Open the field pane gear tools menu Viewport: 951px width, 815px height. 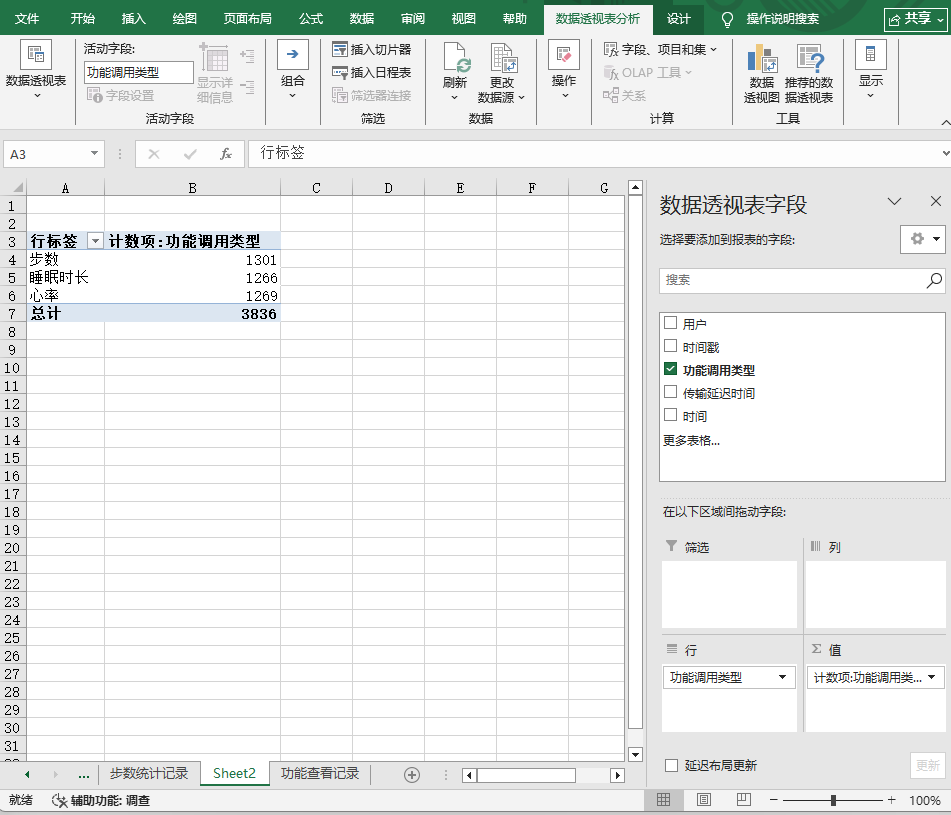pos(923,239)
